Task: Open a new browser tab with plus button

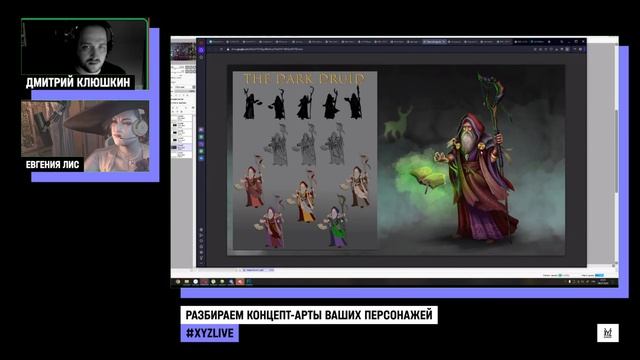Action: (x=549, y=42)
